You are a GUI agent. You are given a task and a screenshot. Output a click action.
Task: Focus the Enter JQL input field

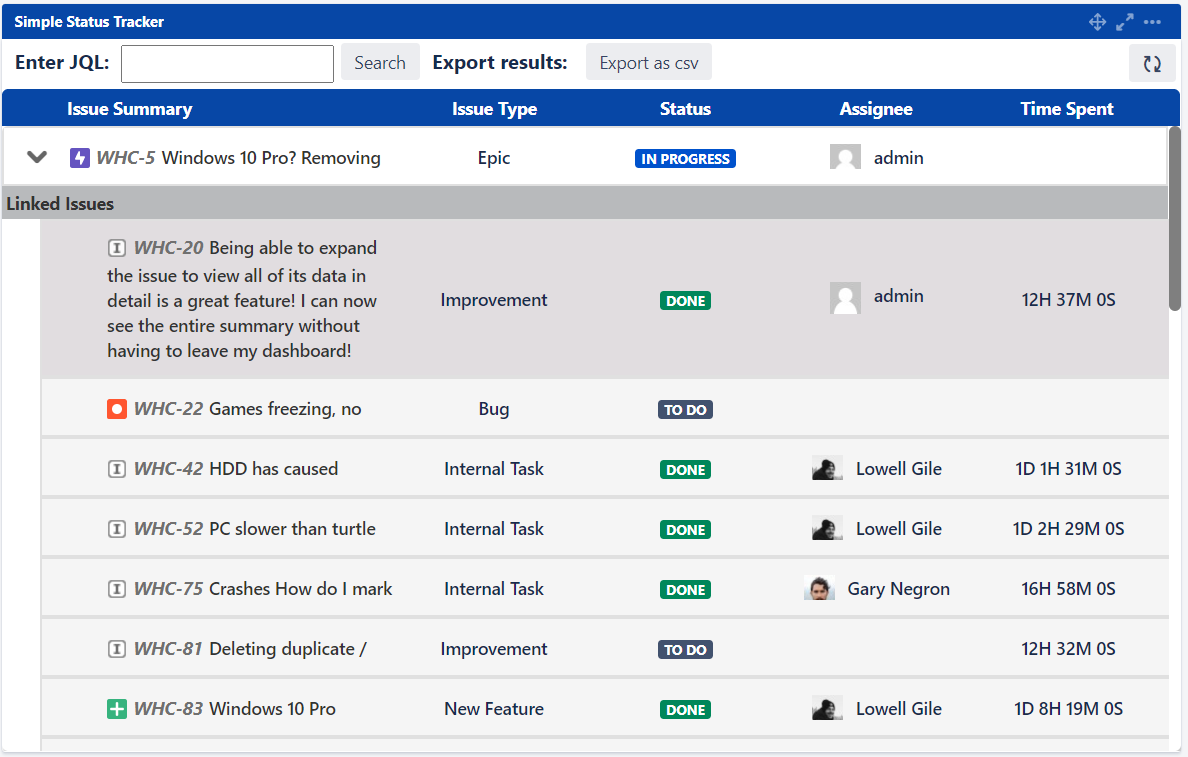pyautogui.click(x=227, y=64)
